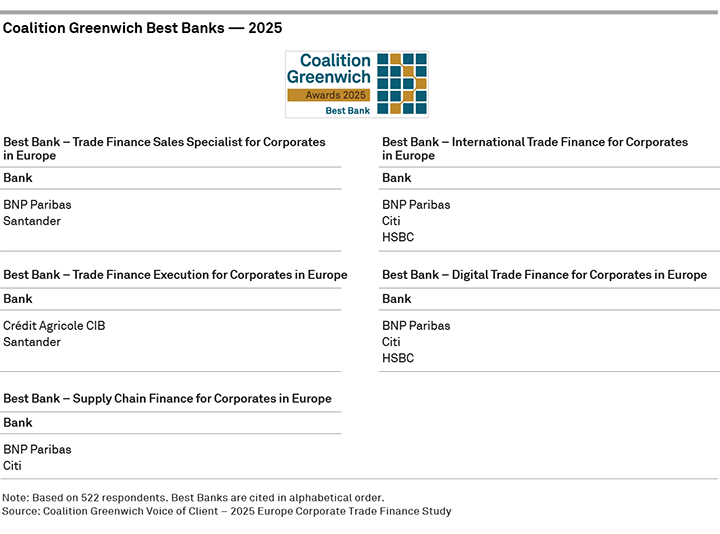Select Santander under Trade Finance Sales Specialist

tap(32, 221)
